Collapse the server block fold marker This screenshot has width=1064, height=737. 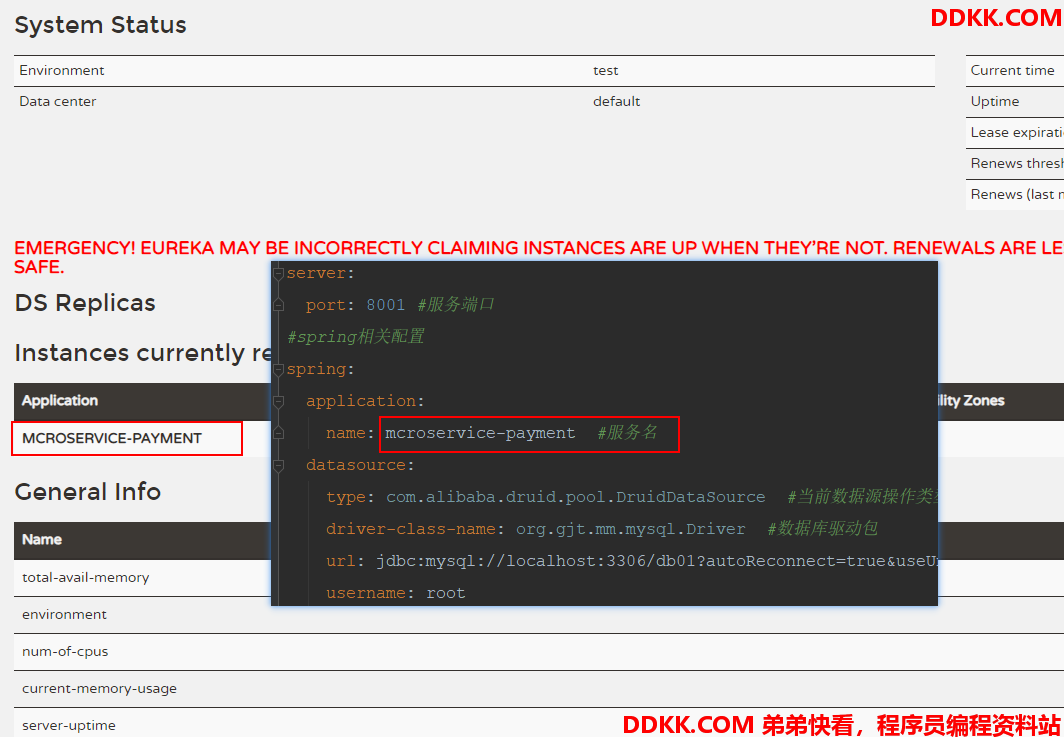click(279, 273)
